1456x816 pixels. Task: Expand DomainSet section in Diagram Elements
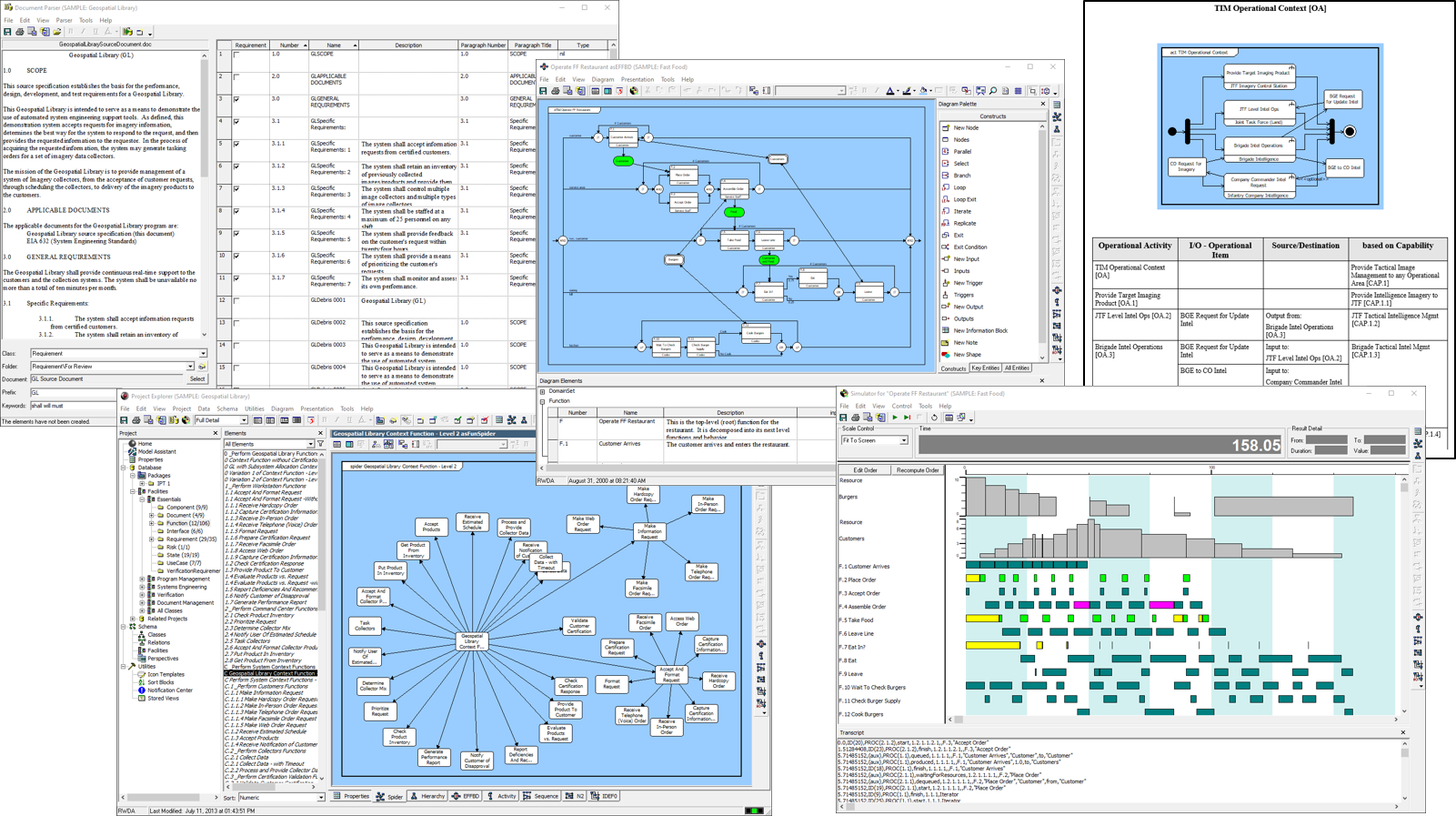click(543, 391)
